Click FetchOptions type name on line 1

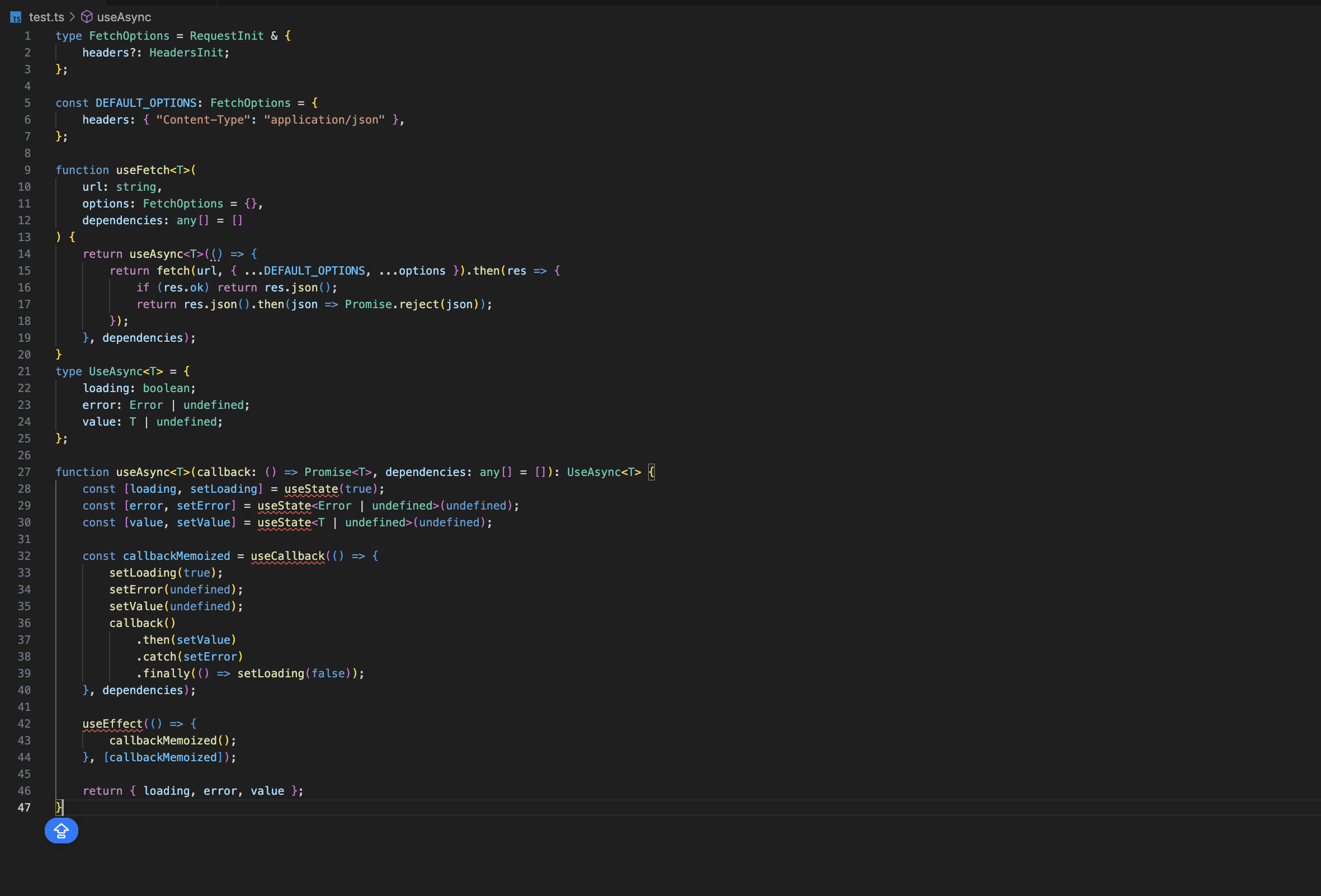point(129,36)
